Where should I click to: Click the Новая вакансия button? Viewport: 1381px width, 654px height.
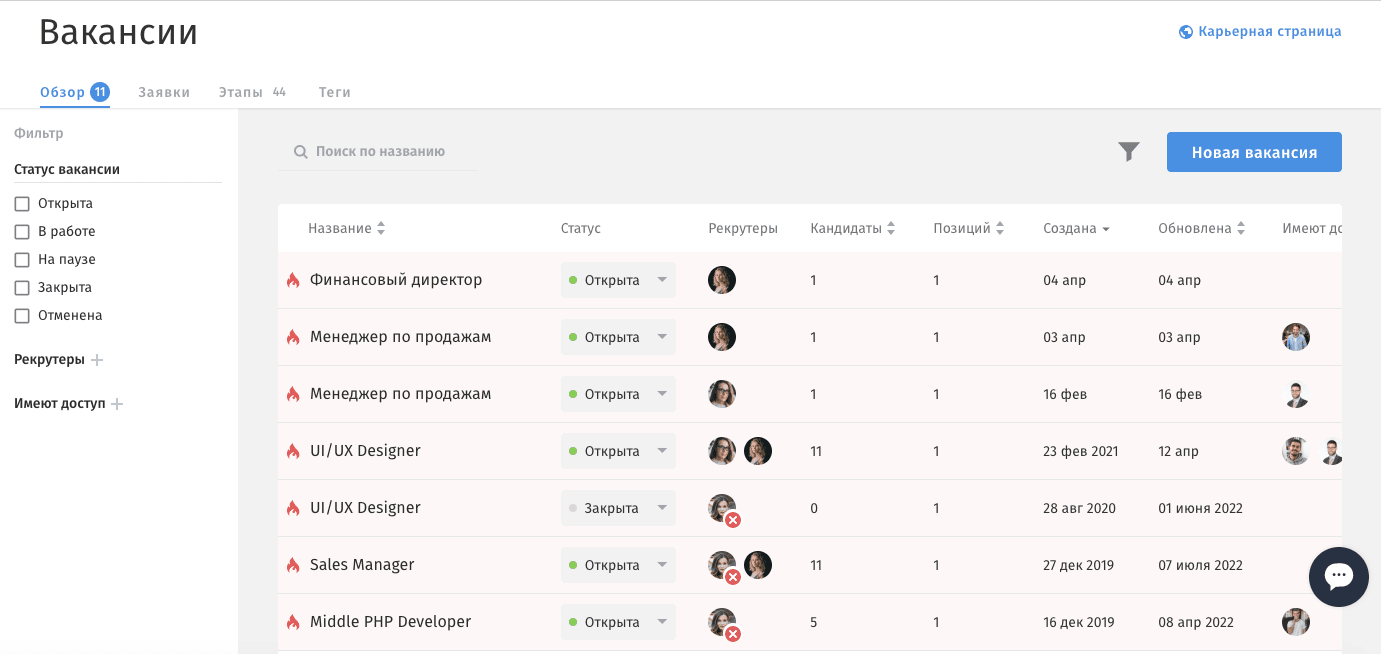click(x=1254, y=152)
